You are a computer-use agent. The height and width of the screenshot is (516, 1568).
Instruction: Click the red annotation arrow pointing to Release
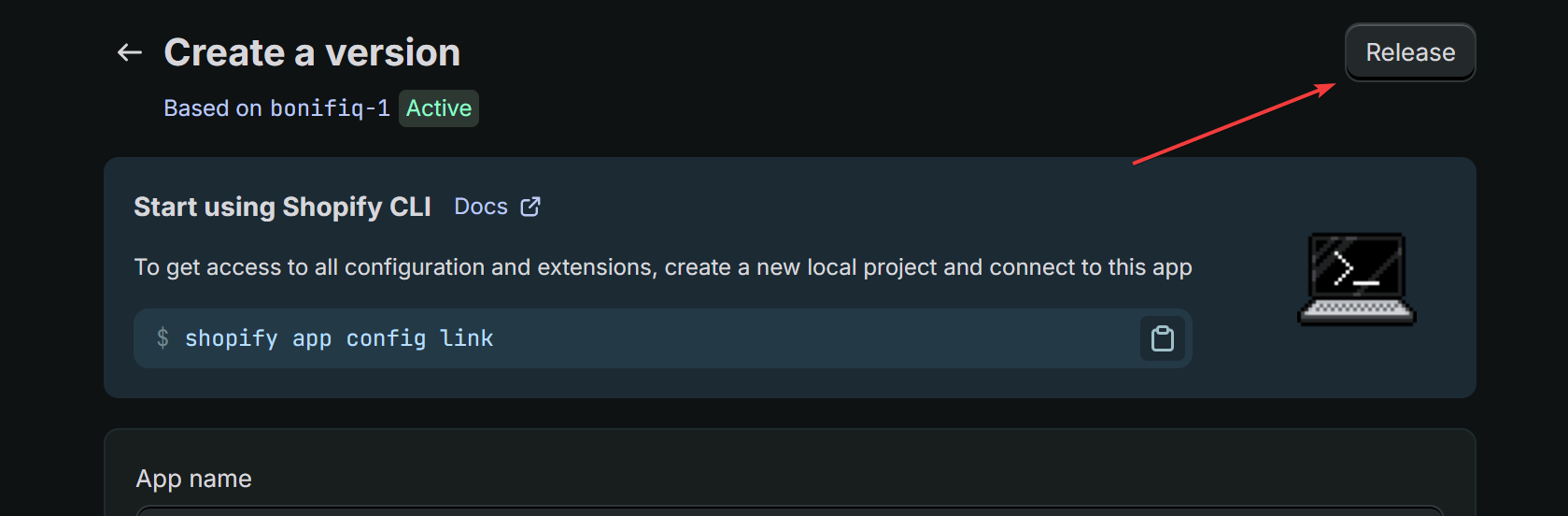(x=1234, y=123)
